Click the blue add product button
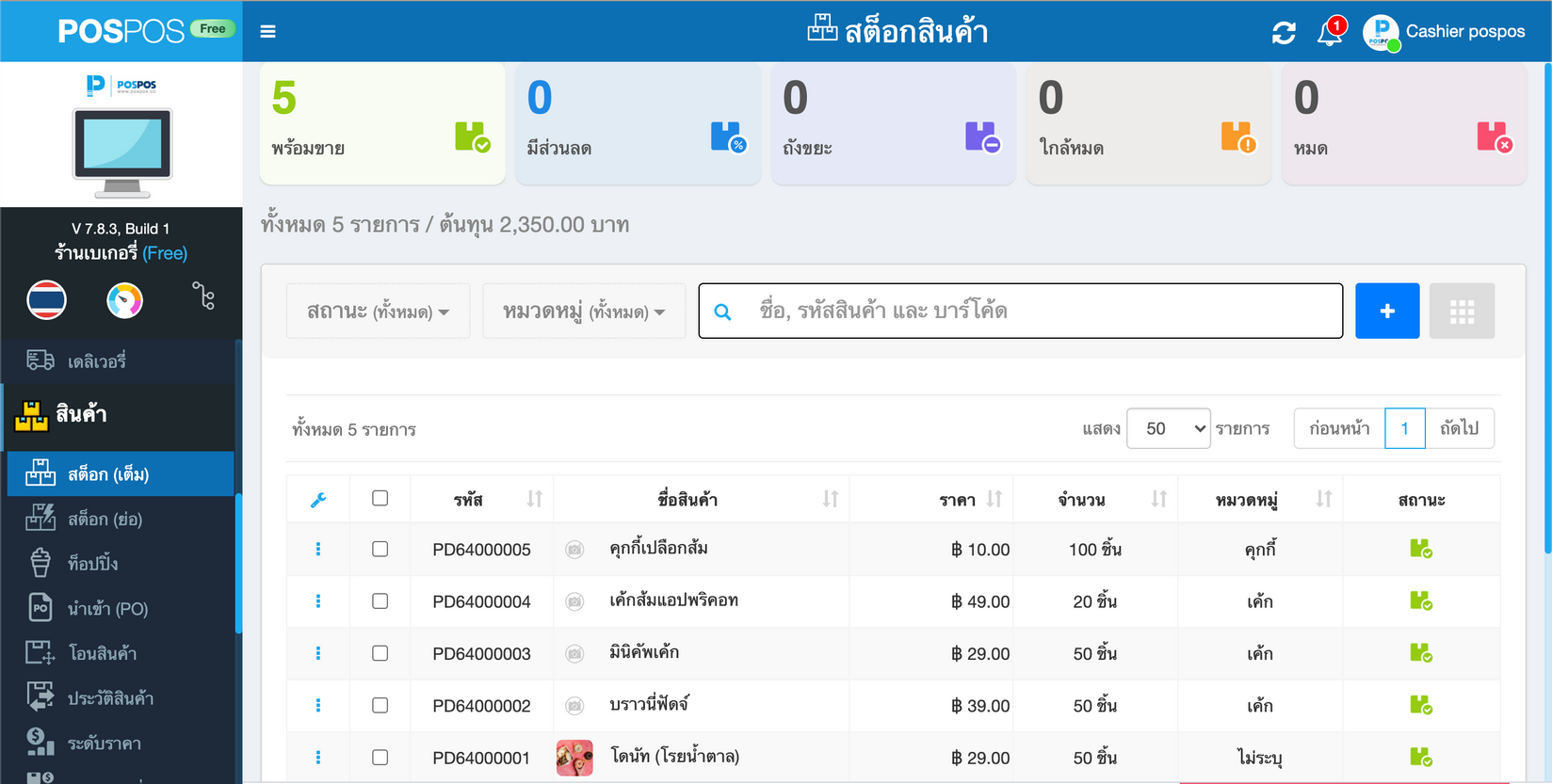The image size is (1552, 784). tap(1387, 311)
